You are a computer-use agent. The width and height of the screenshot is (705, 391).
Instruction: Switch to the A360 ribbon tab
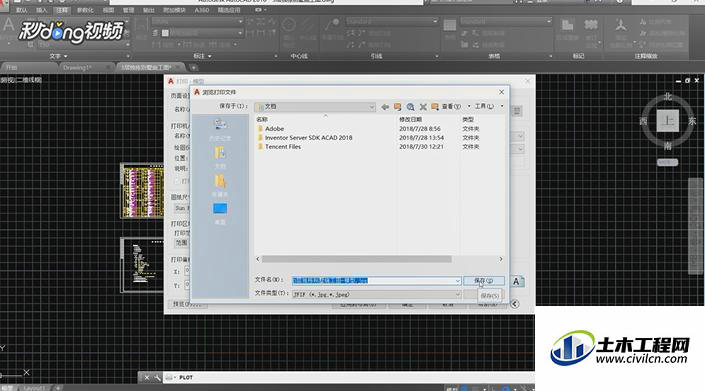pyautogui.click(x=202, y=10)
